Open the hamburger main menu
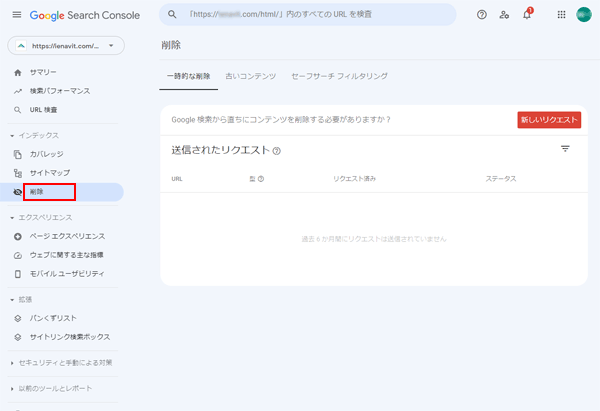Image resolution: width=600 pixels, height=411 pixels. (17, 15)
